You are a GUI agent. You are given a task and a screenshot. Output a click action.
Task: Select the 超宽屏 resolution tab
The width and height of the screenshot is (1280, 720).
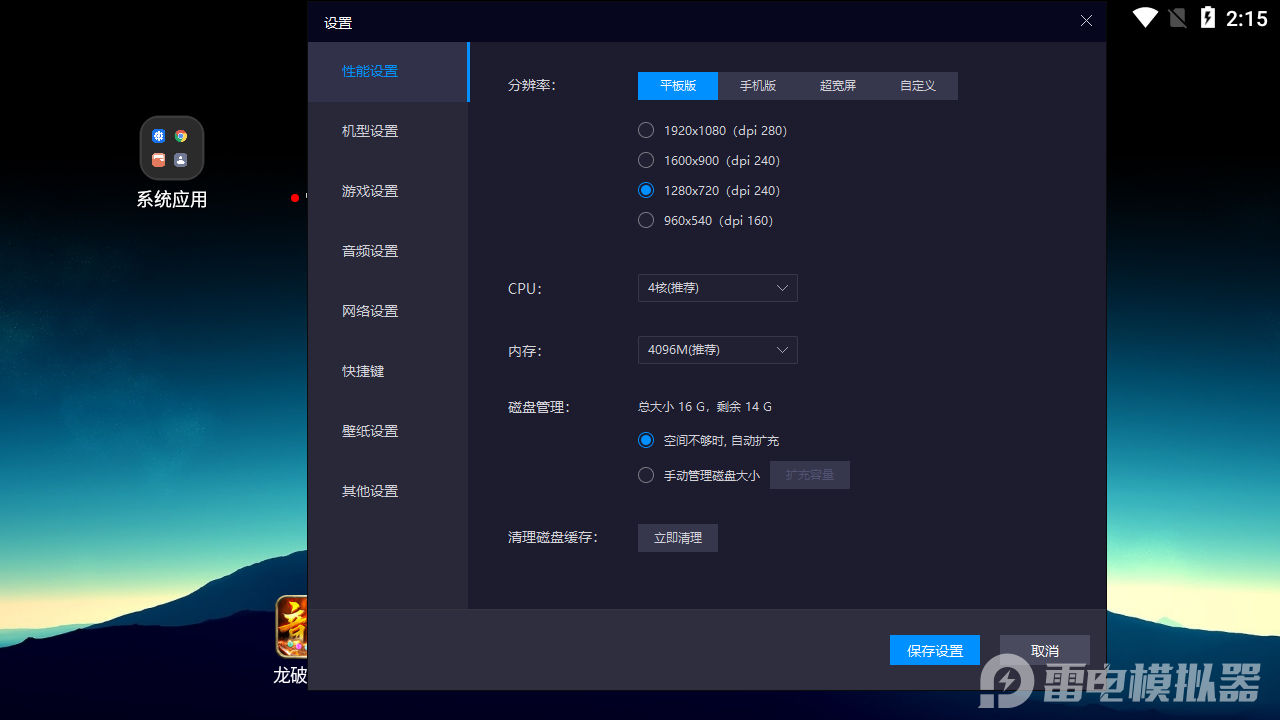tap(838, 86)
